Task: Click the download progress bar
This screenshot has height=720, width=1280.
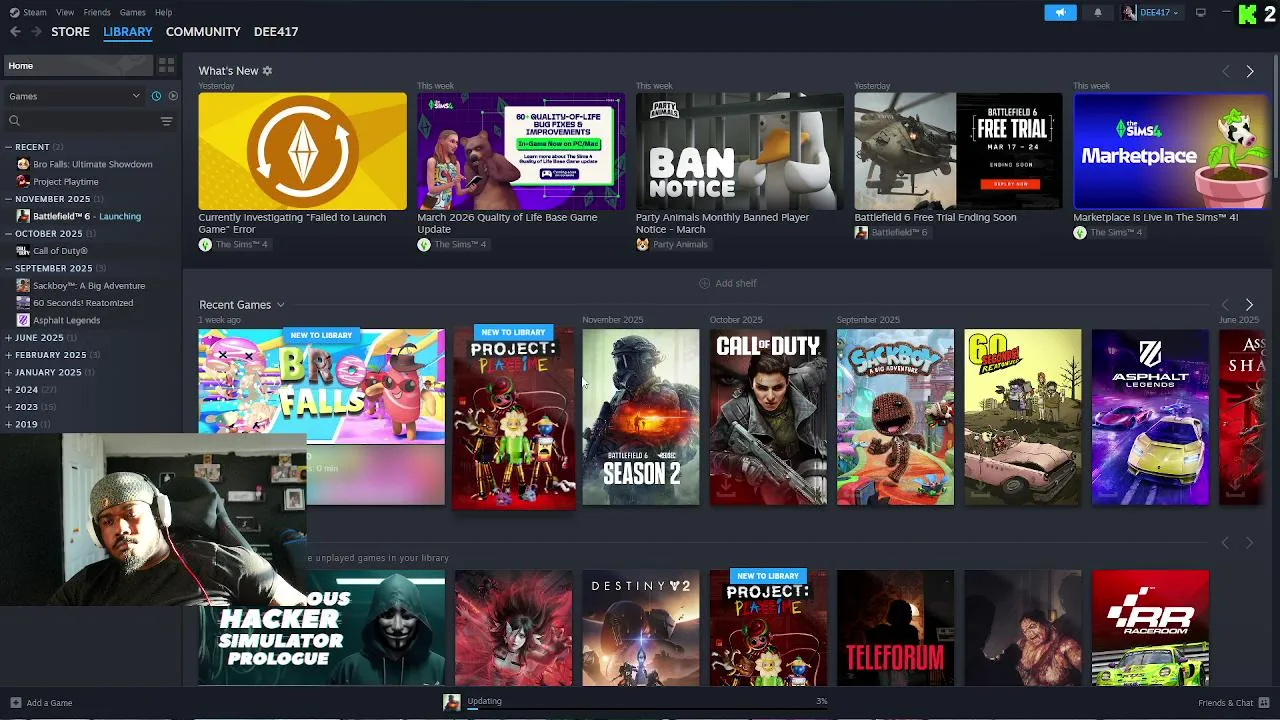Action: coord(647,708)
